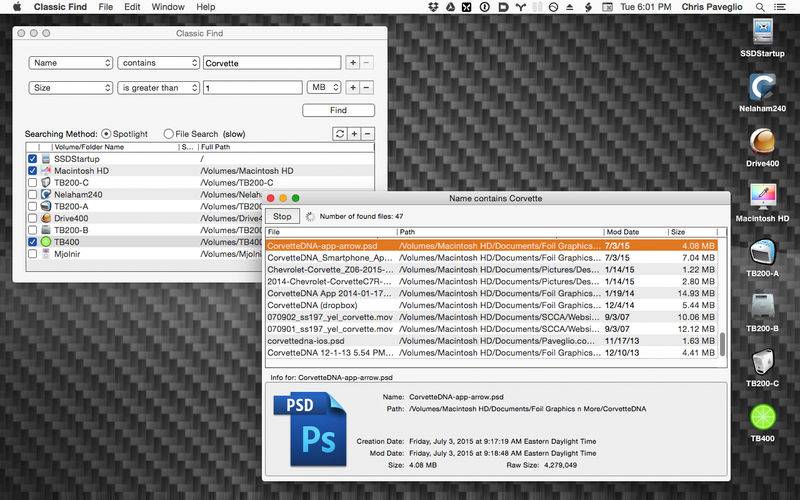Screen dimensions: 800x500
Task: Click the Google Drive menu bar icon
Action: point(450,7)
